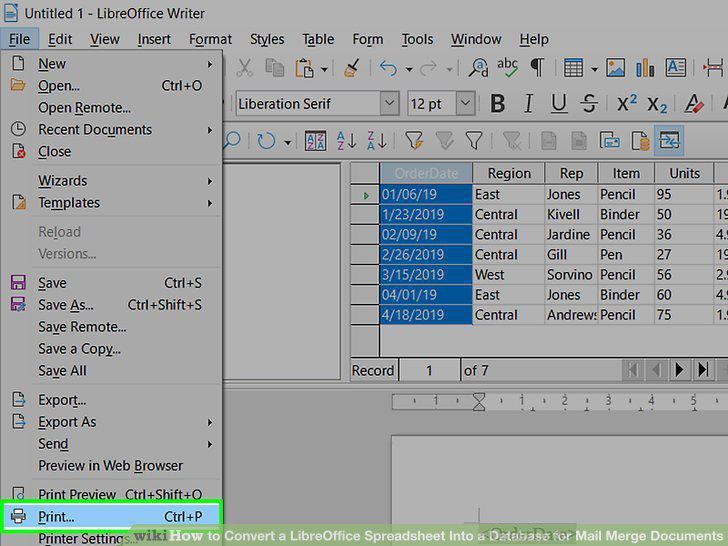728x546 pixels.
Task: Click the record number field
Action: pyautogui.click(x=429, y=370)
